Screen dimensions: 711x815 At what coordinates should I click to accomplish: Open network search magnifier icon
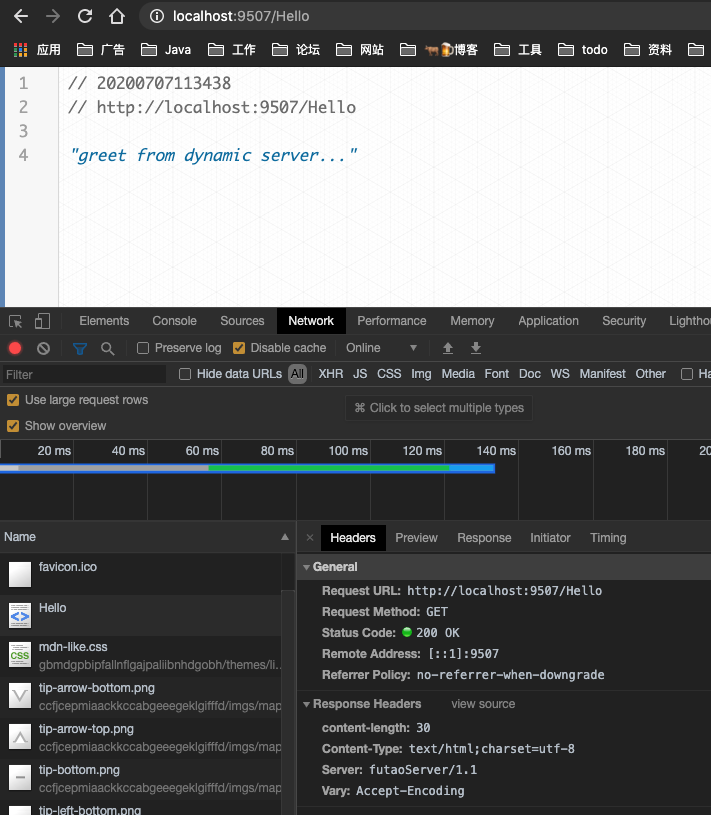[107, 348]
